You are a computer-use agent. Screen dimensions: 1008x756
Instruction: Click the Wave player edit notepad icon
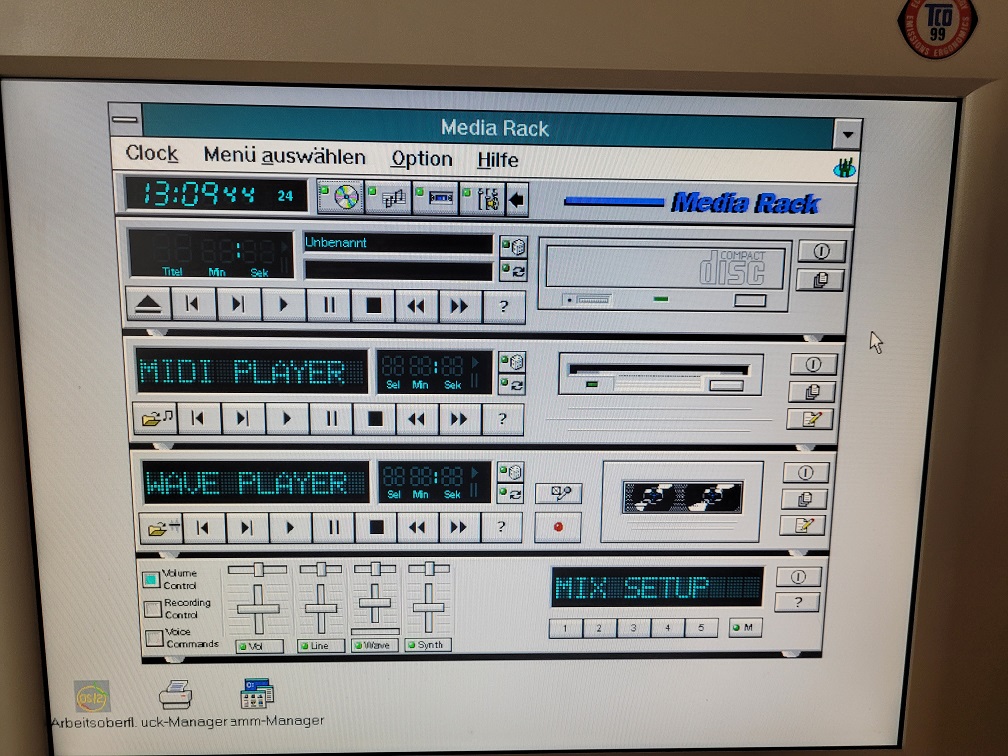point(802,525)
